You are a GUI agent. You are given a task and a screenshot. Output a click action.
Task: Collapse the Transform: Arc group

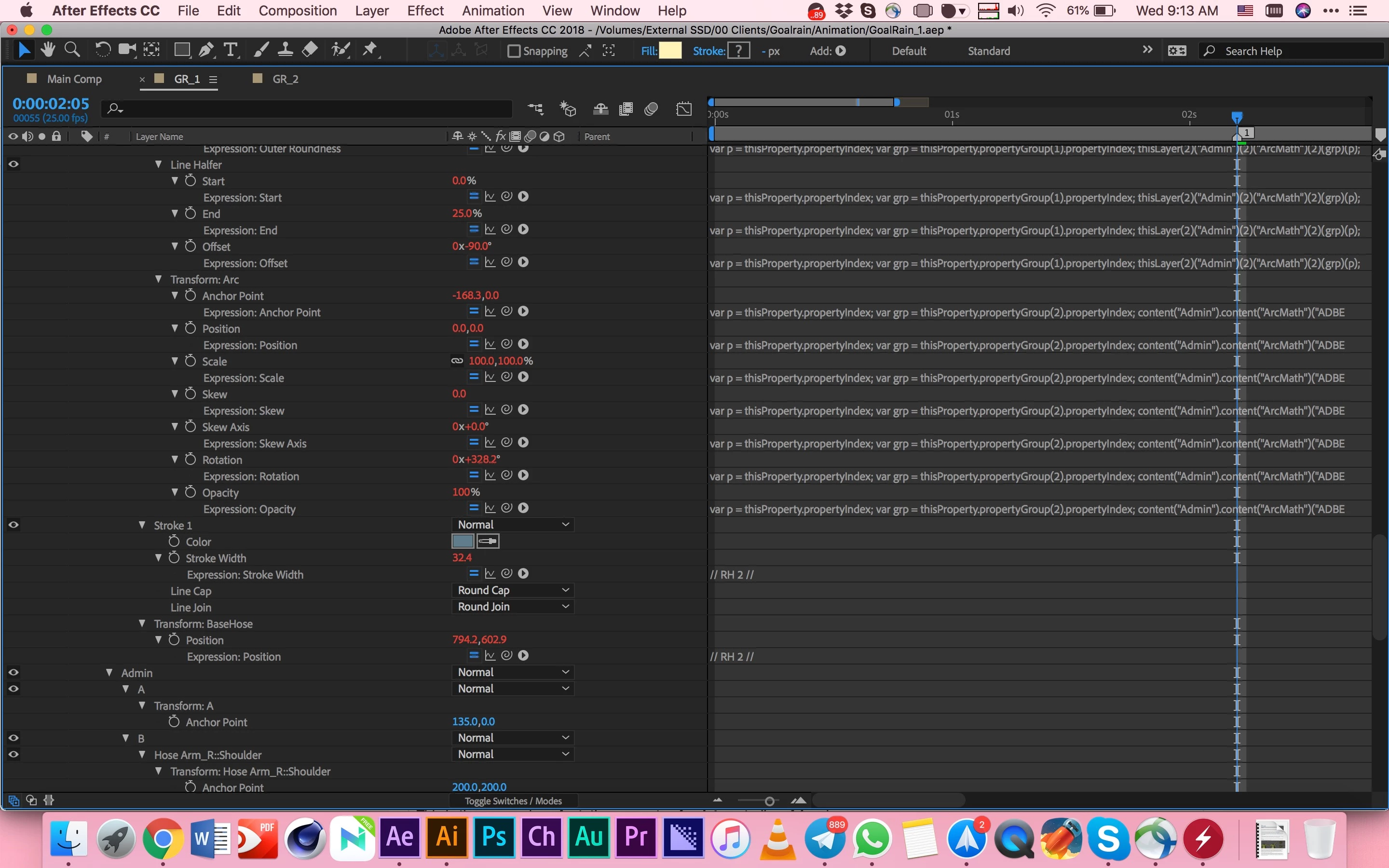(x=158, y=279)
